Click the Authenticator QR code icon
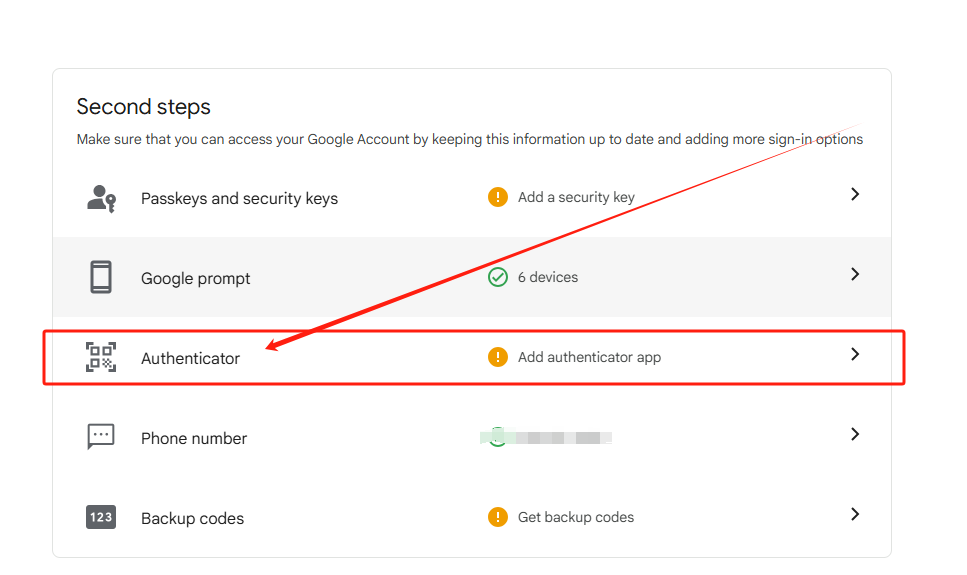Viewport: 967px width, 575px height. click(x=101, y=357)
